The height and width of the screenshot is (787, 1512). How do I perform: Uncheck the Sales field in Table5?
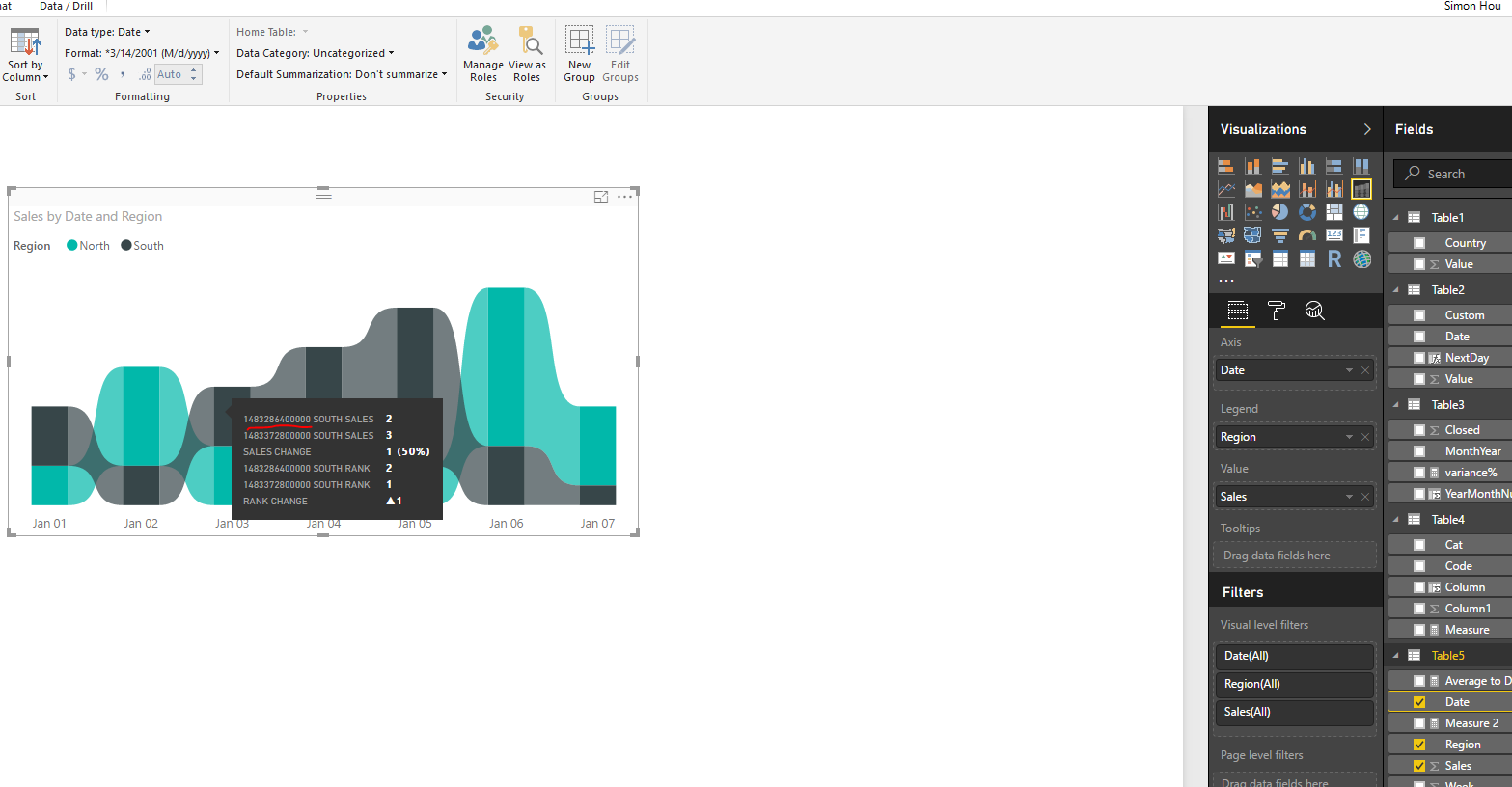(x=1419, y=766)
